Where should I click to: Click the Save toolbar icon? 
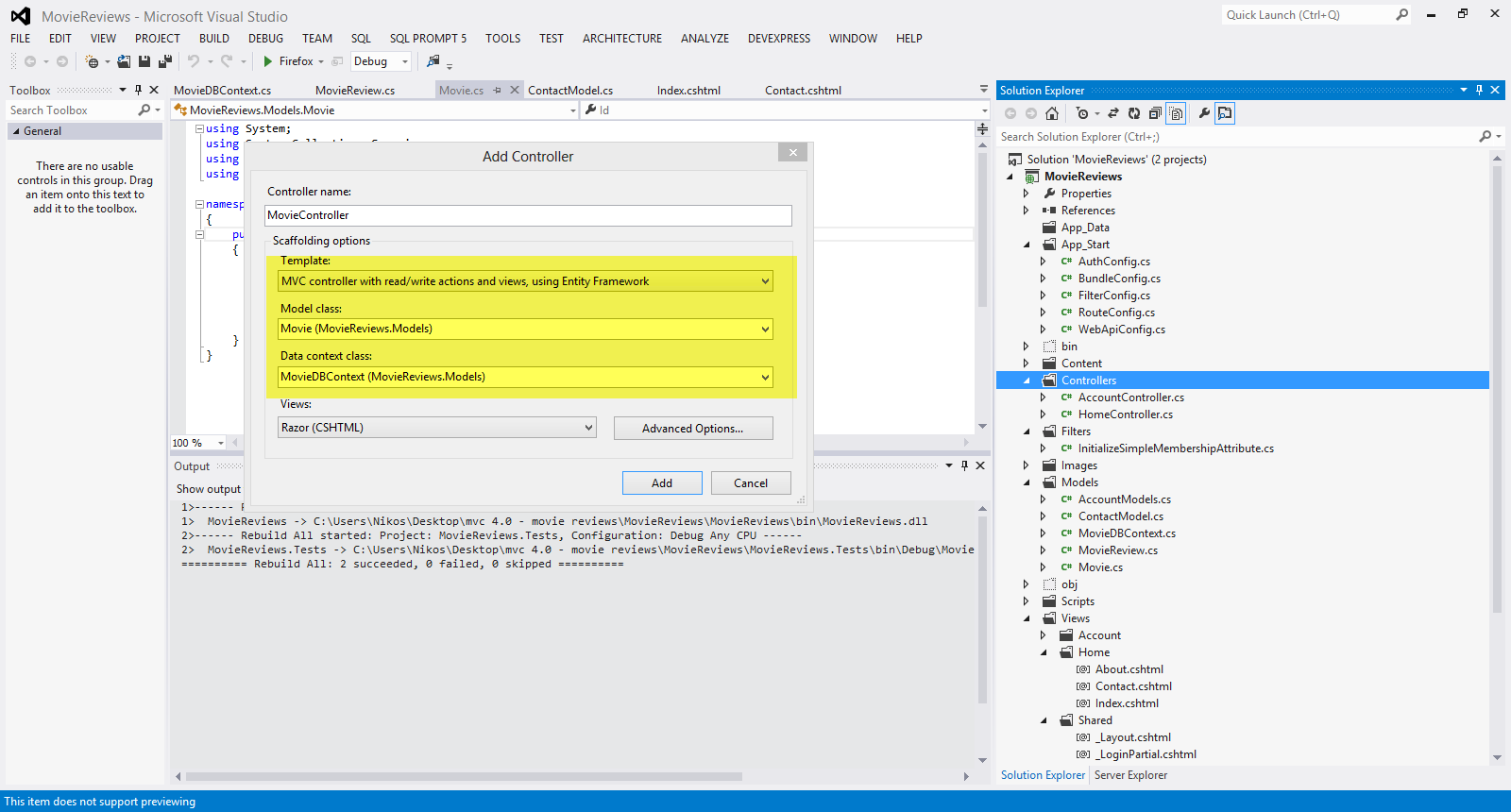click(144, 61)
